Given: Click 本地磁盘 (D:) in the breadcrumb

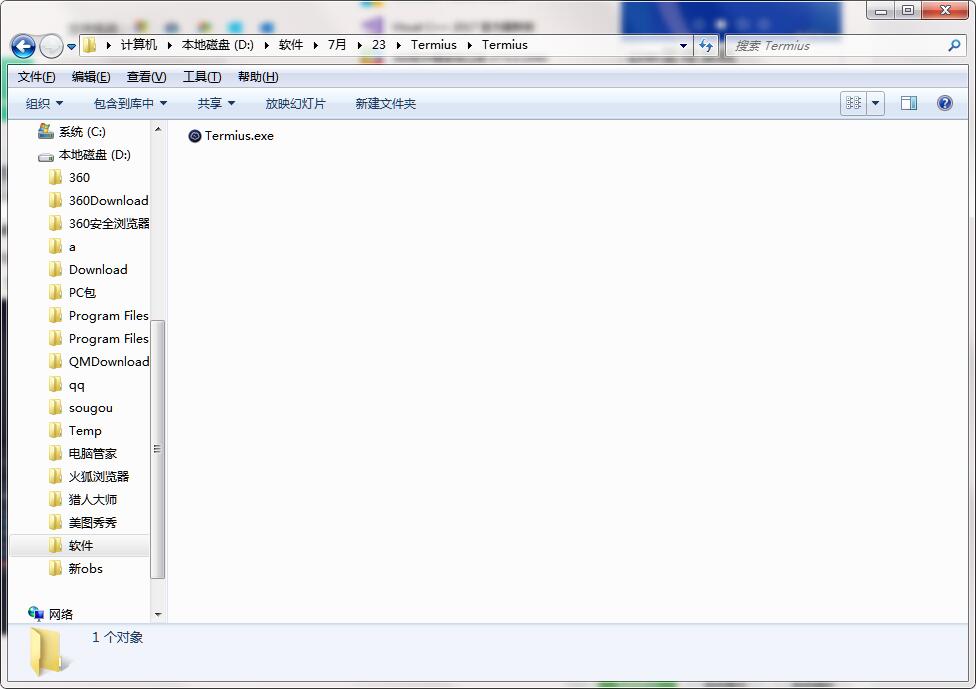Looking at the screenshot, I should tap(218, 45).
